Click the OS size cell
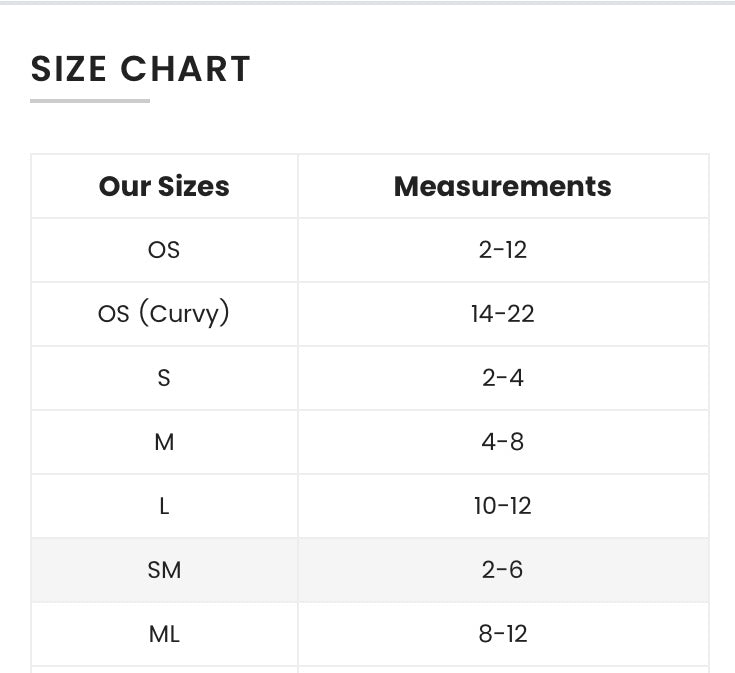 click(164, 250)
